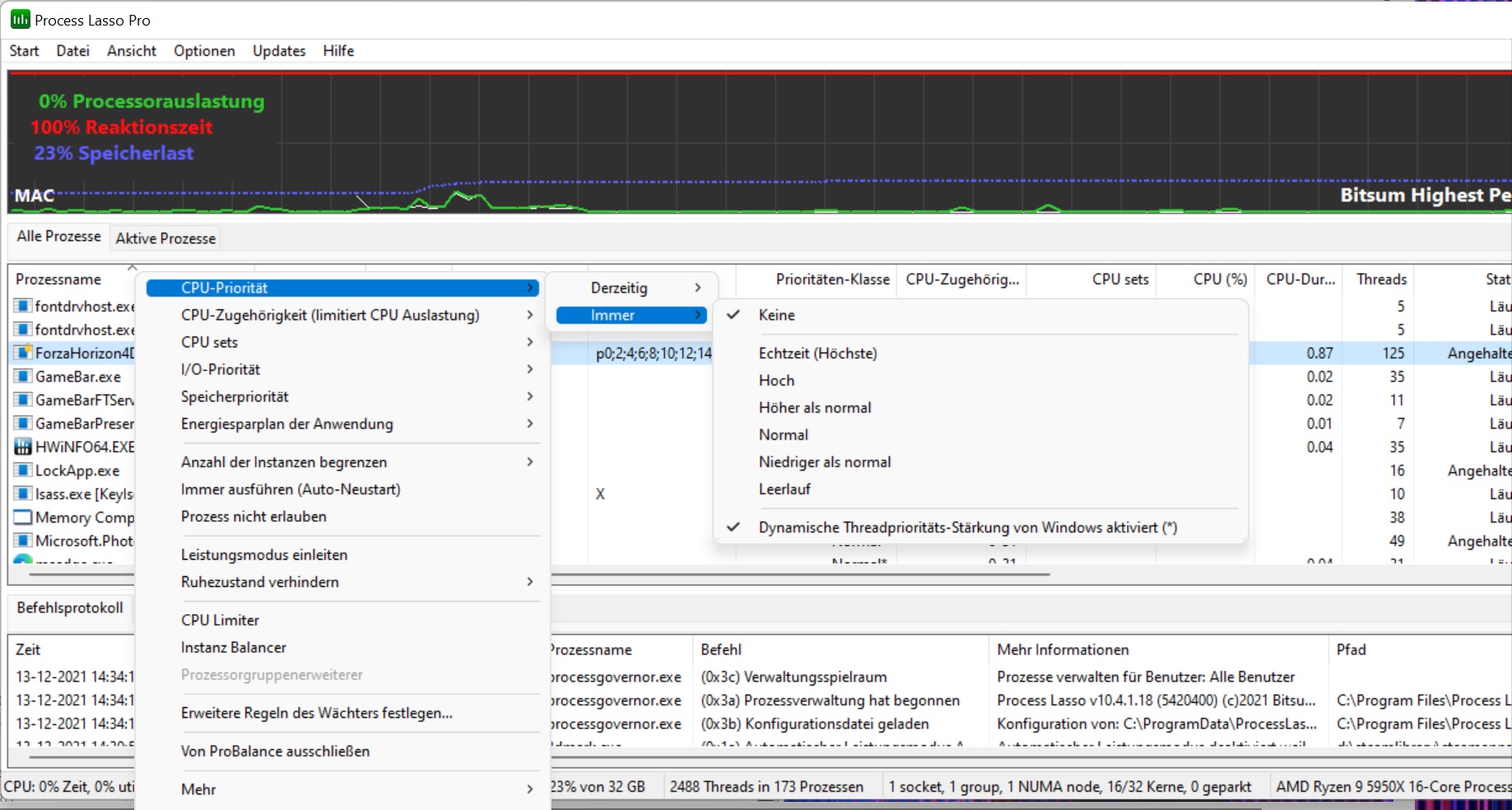This screenshot has height=810, width=1512.
Task: Choose 'Hoch' priority
Action: [980, 380]
